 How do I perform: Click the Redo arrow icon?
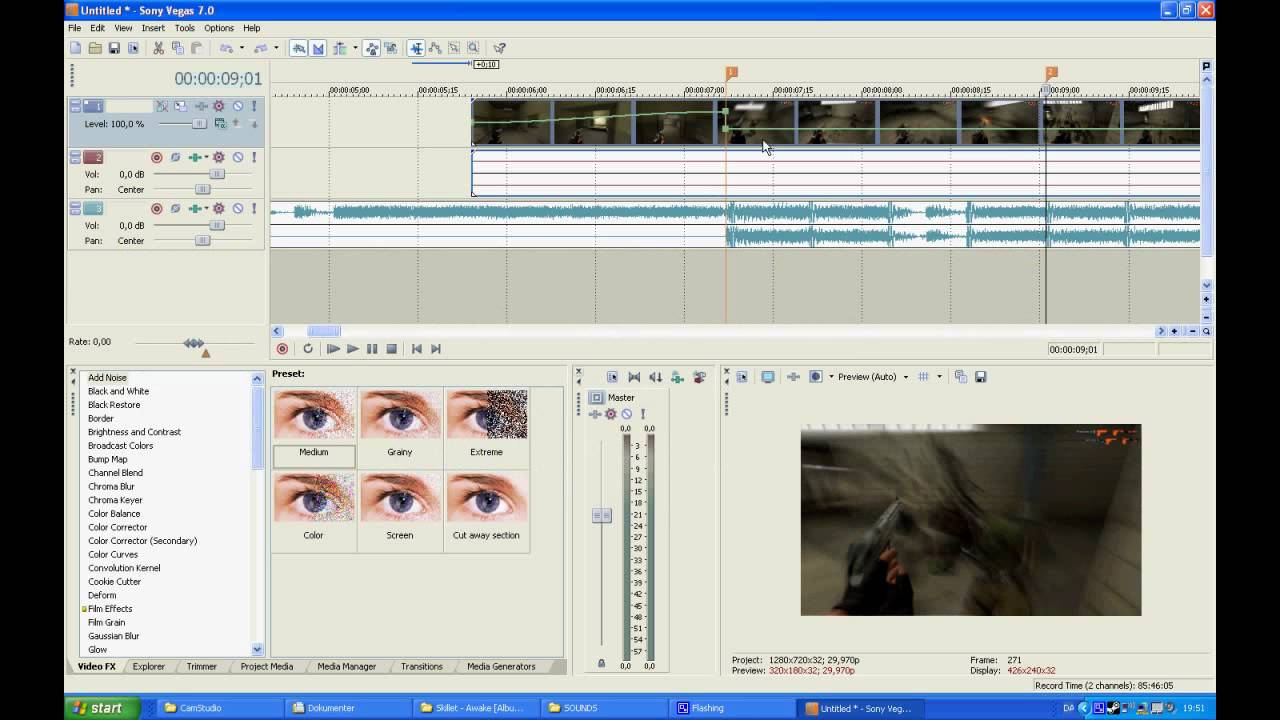tap(260, 48)
